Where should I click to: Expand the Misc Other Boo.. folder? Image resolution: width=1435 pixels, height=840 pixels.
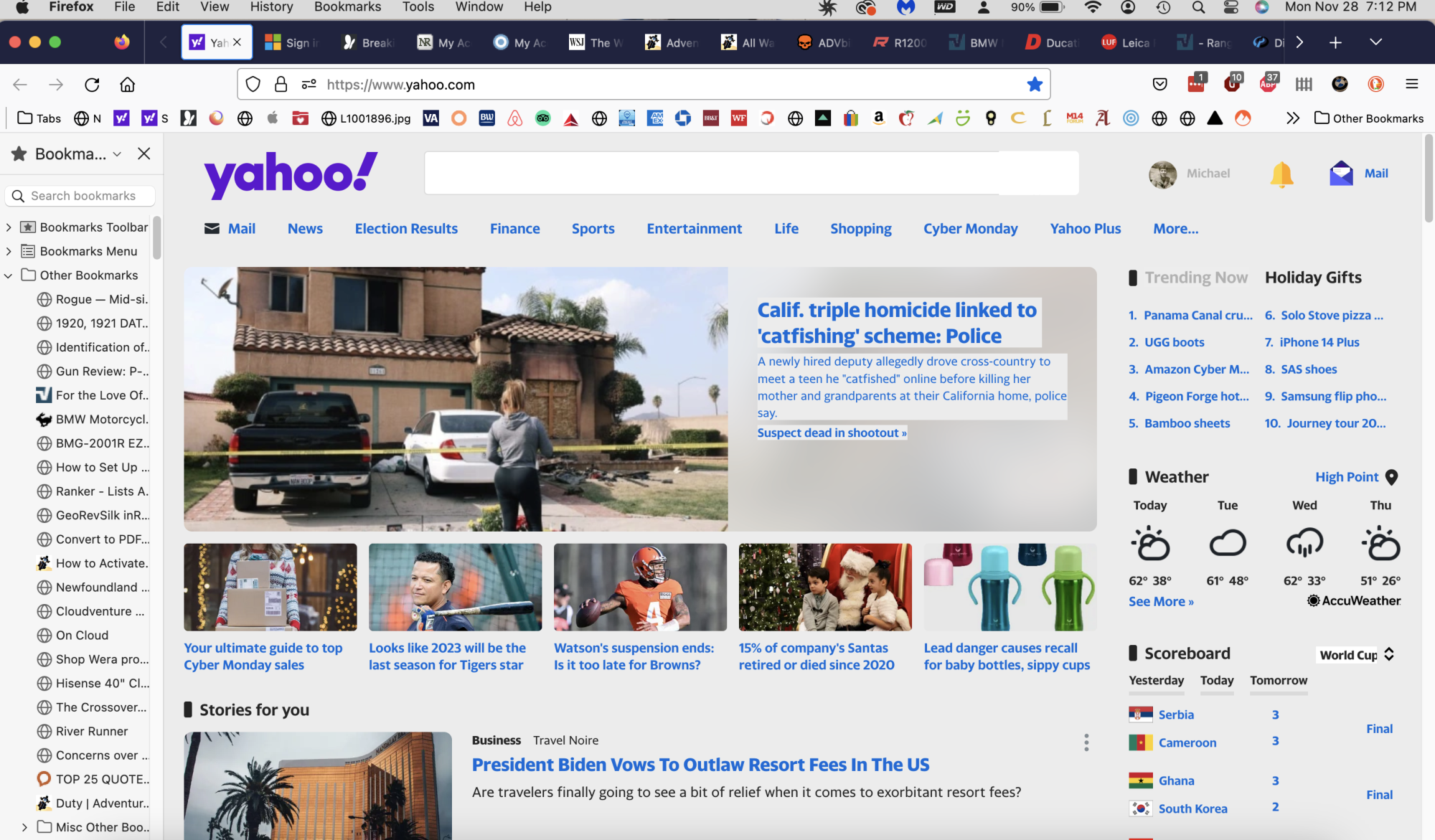point(24,827)
